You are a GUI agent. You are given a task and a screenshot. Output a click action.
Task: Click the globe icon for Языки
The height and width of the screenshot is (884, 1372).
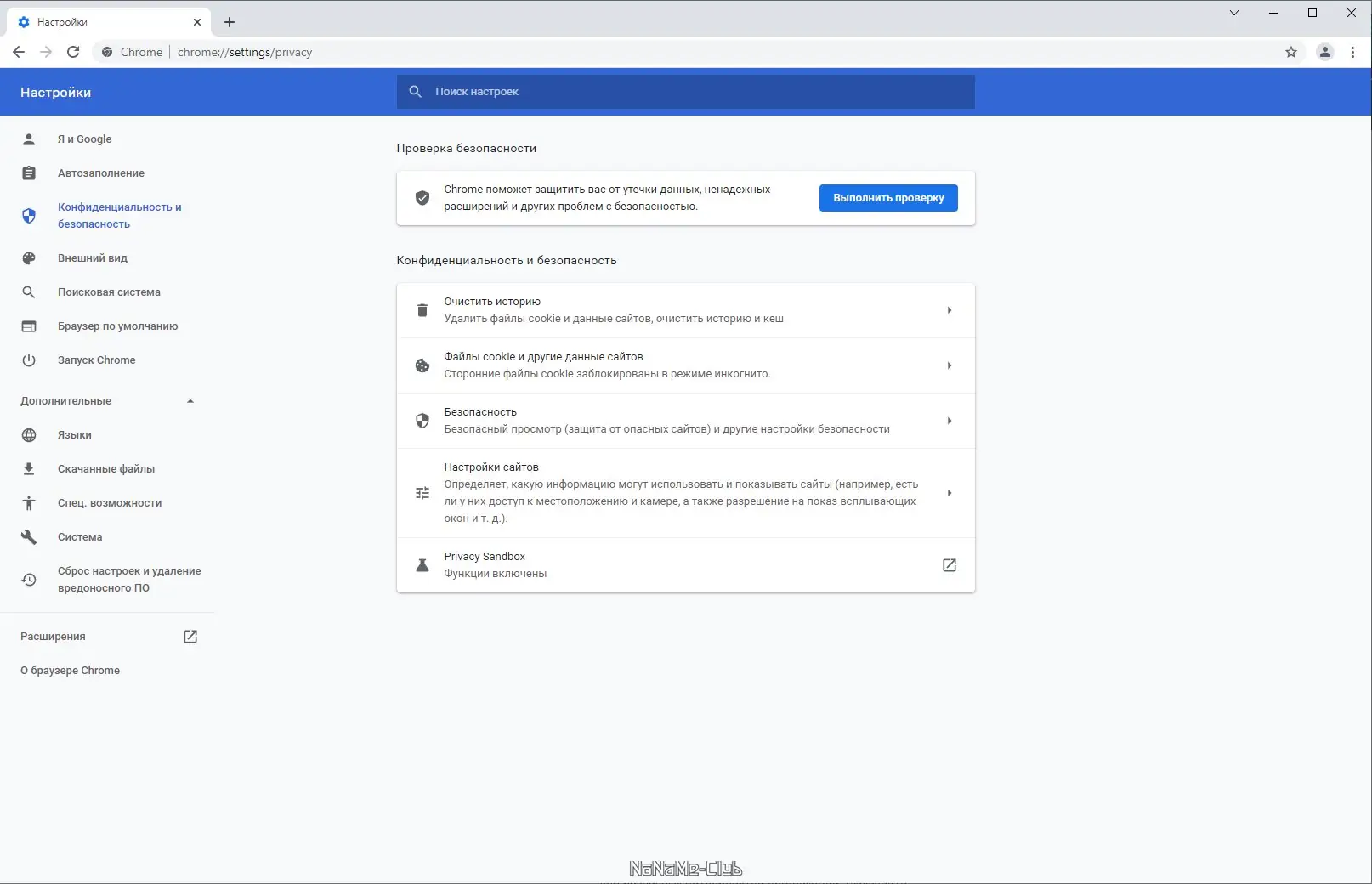click(x=29, y=434)
